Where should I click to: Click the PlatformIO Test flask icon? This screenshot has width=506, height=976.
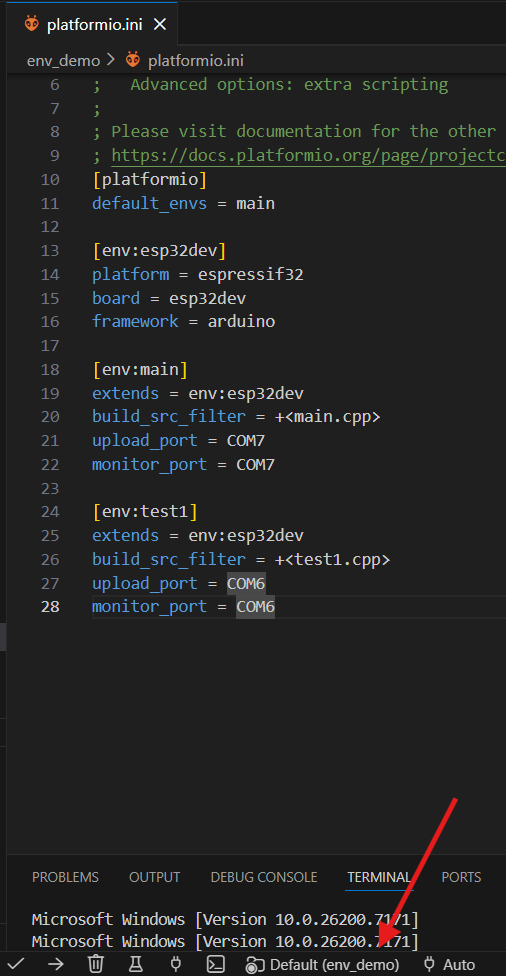click(136, 964)
